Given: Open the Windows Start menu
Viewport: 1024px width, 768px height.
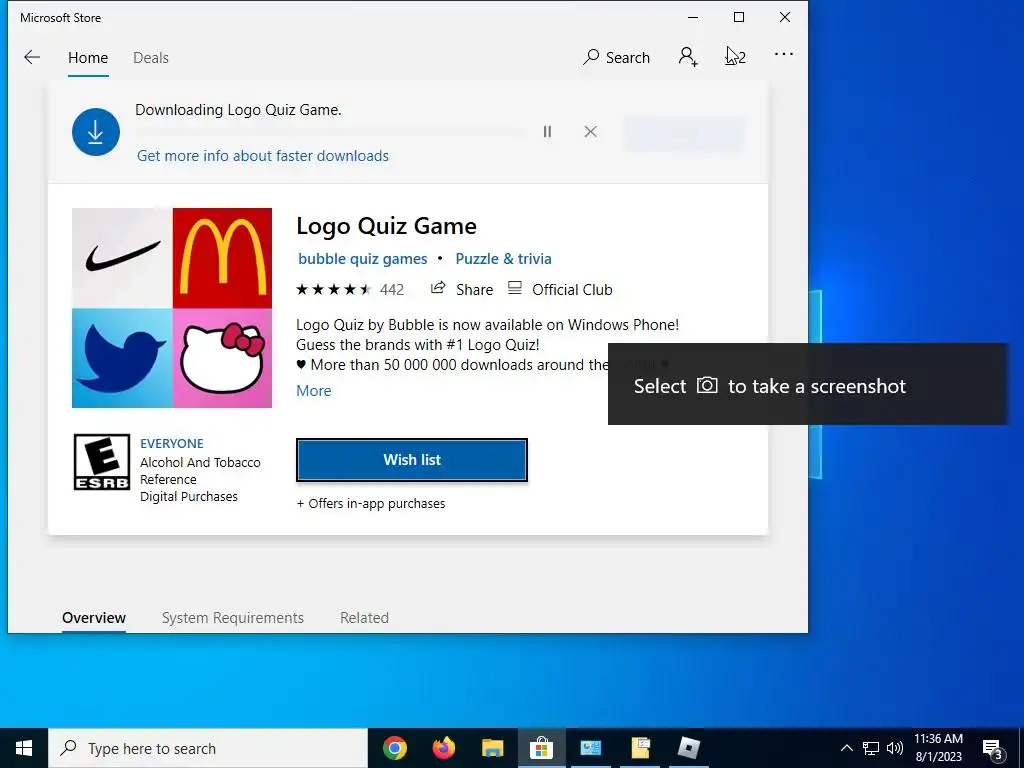Looking at the screenshot, I should (x=24, y=748).
